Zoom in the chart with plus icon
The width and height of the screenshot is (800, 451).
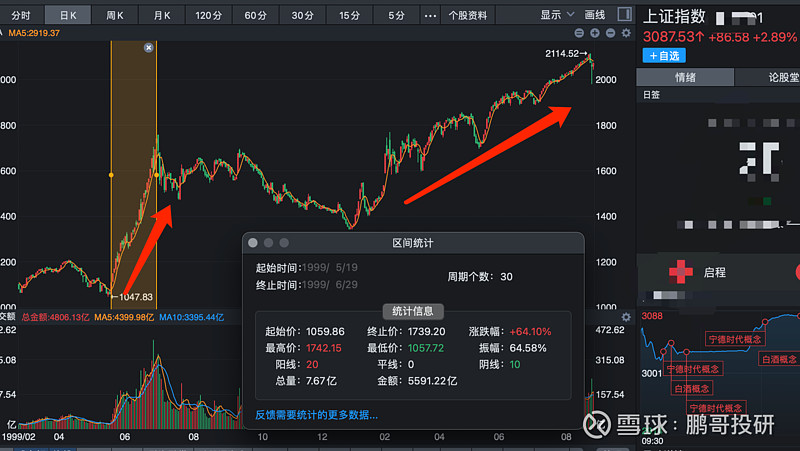[x=595, y=33]
